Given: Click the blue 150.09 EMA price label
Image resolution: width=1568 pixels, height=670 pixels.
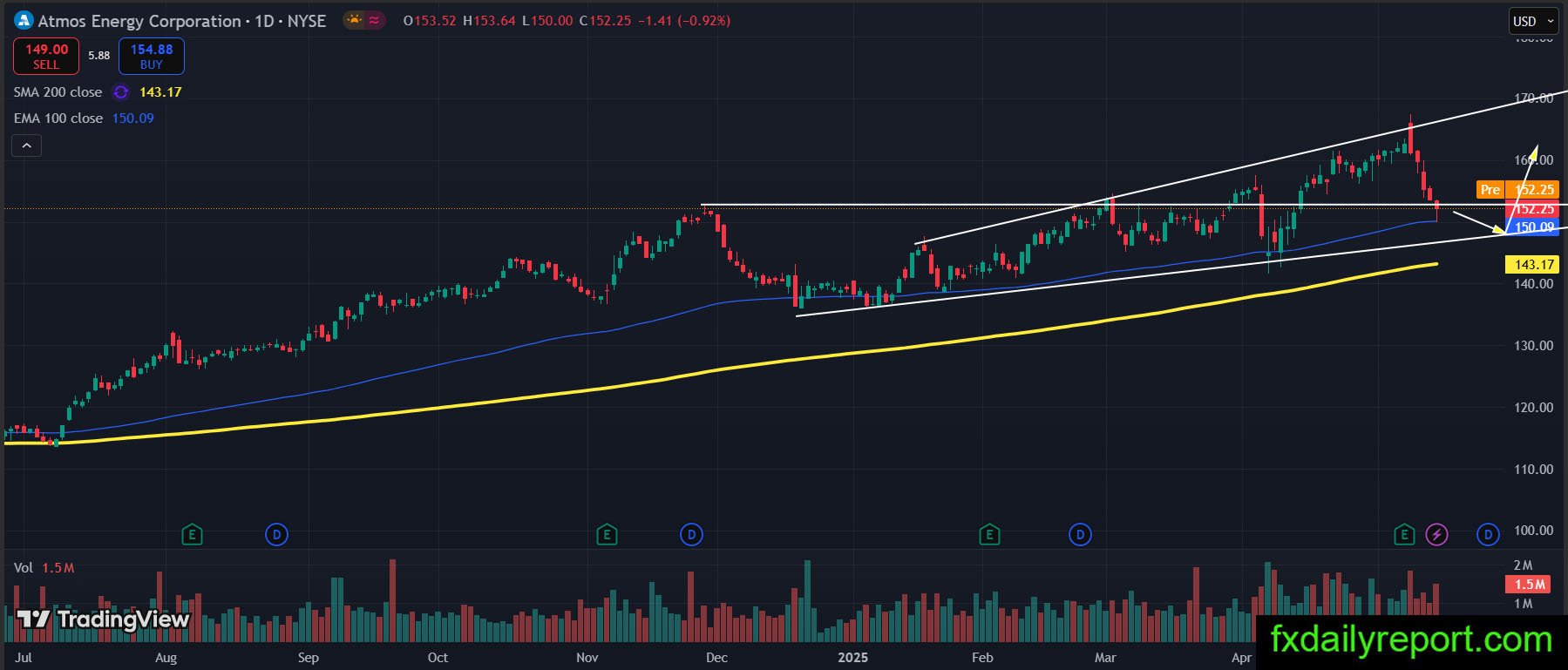Looking at the screenshot, I should [1533, 227].
